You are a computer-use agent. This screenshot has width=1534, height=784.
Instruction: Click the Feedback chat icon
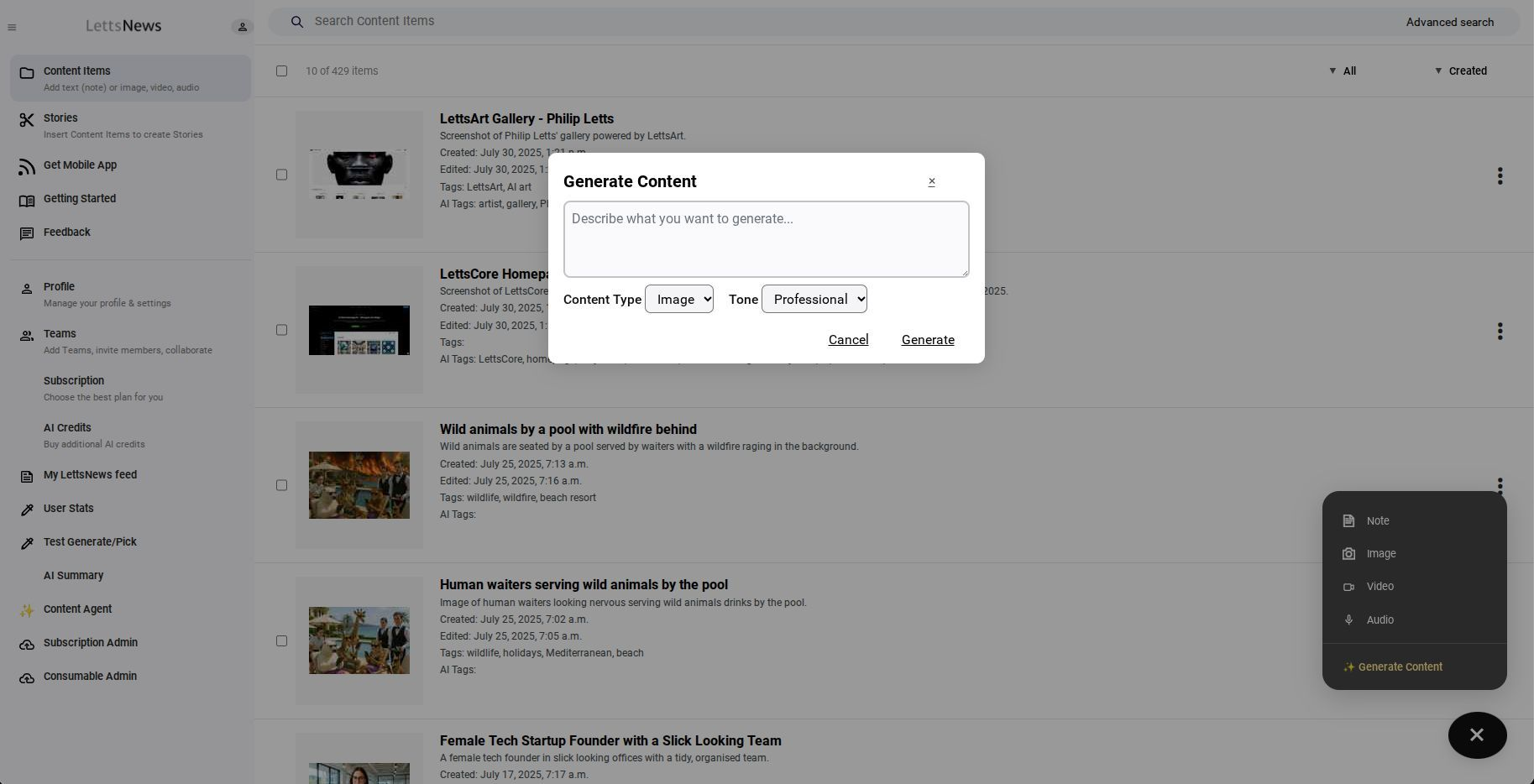click(x=27, y=233)
